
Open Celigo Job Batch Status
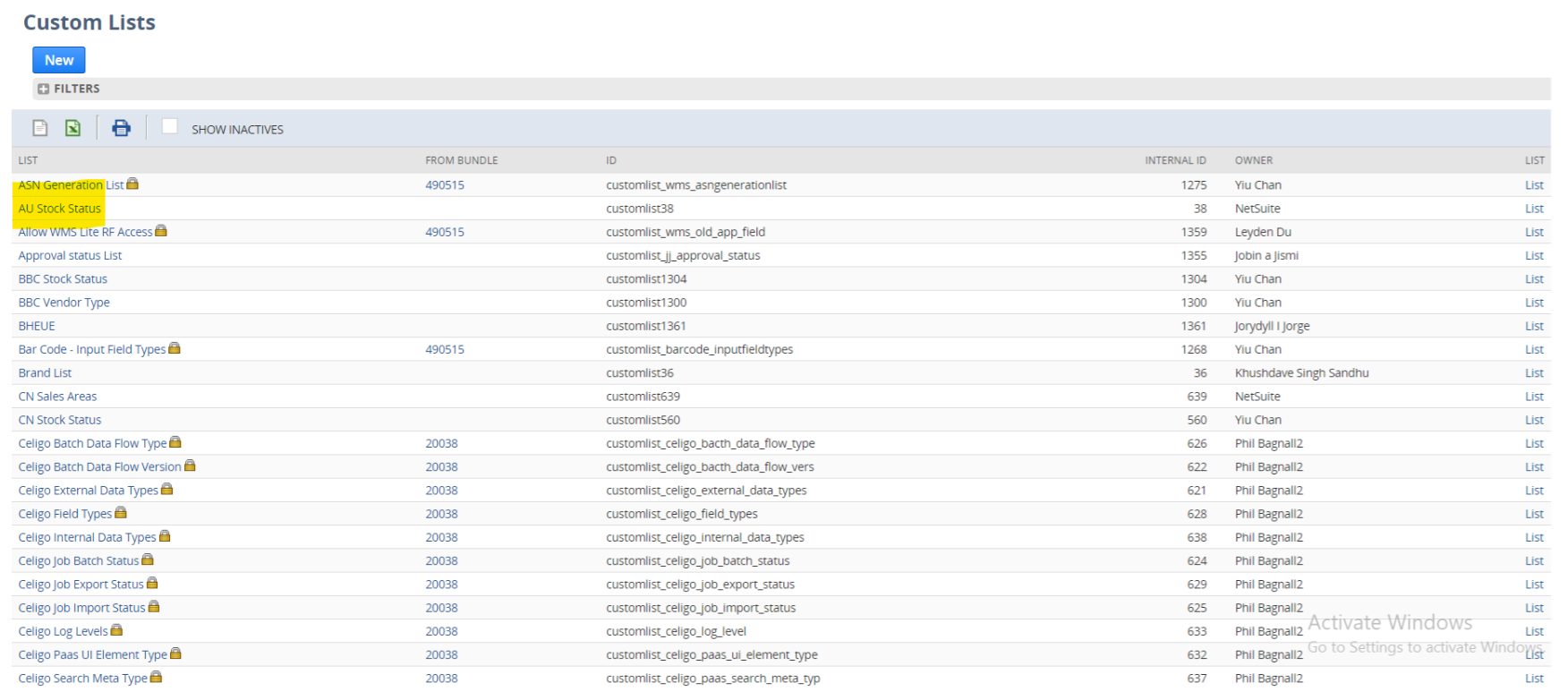click(79, 561)
